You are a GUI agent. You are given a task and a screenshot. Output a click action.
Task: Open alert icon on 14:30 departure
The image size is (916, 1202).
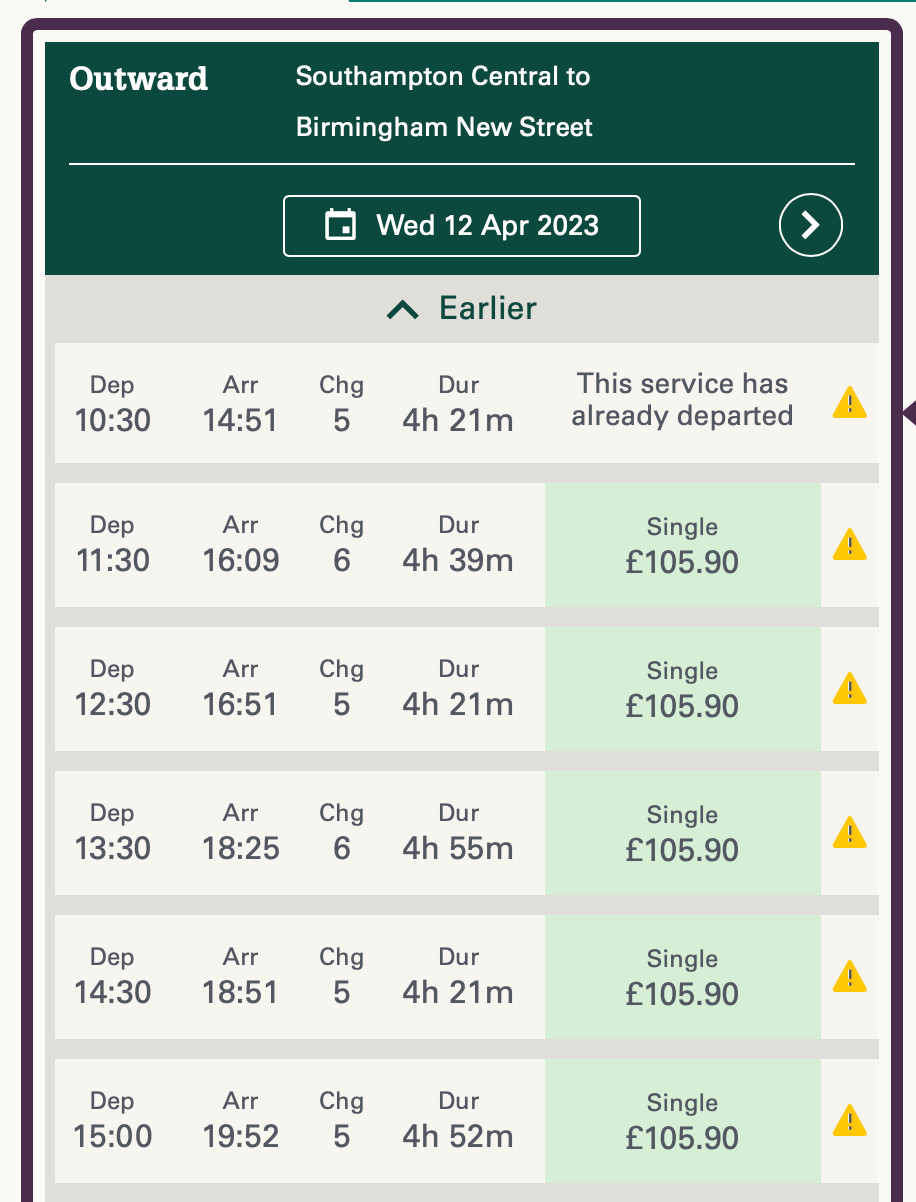point(849,977)
